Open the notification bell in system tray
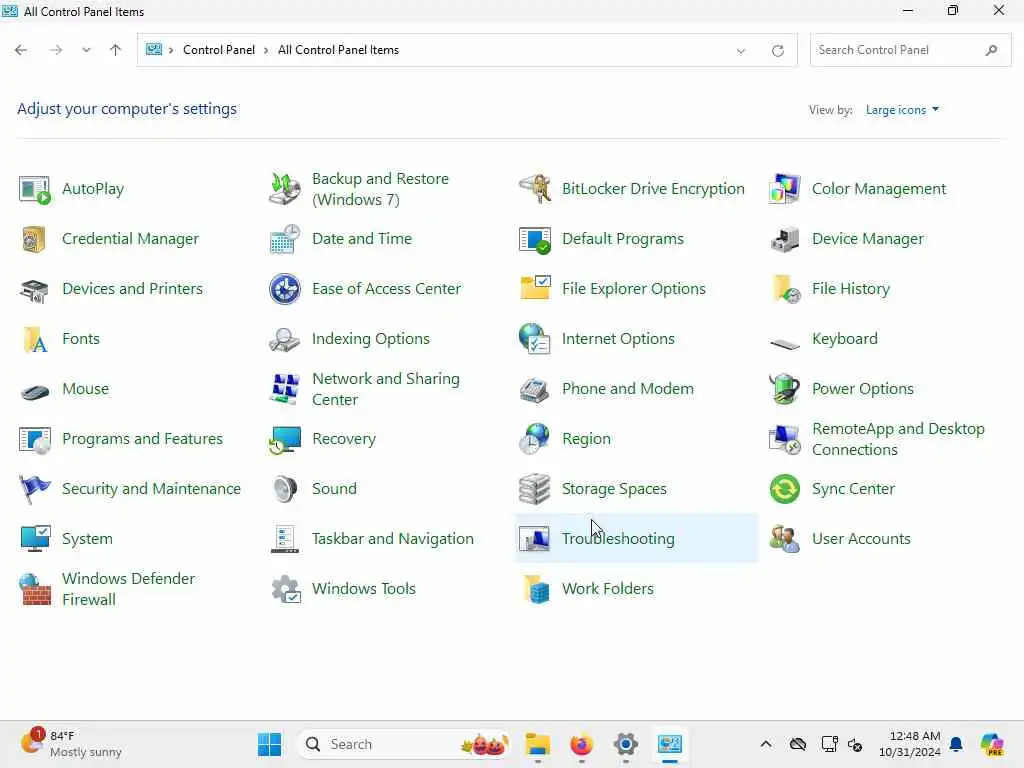Viewport: 1024px width, 768px height. pos(956,744)
